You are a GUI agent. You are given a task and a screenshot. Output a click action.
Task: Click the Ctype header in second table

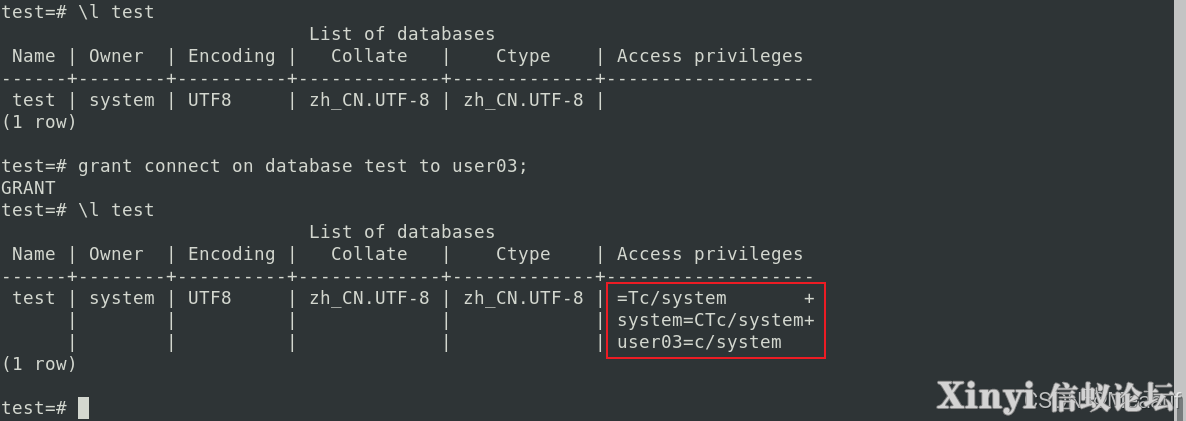coord(523,255)
